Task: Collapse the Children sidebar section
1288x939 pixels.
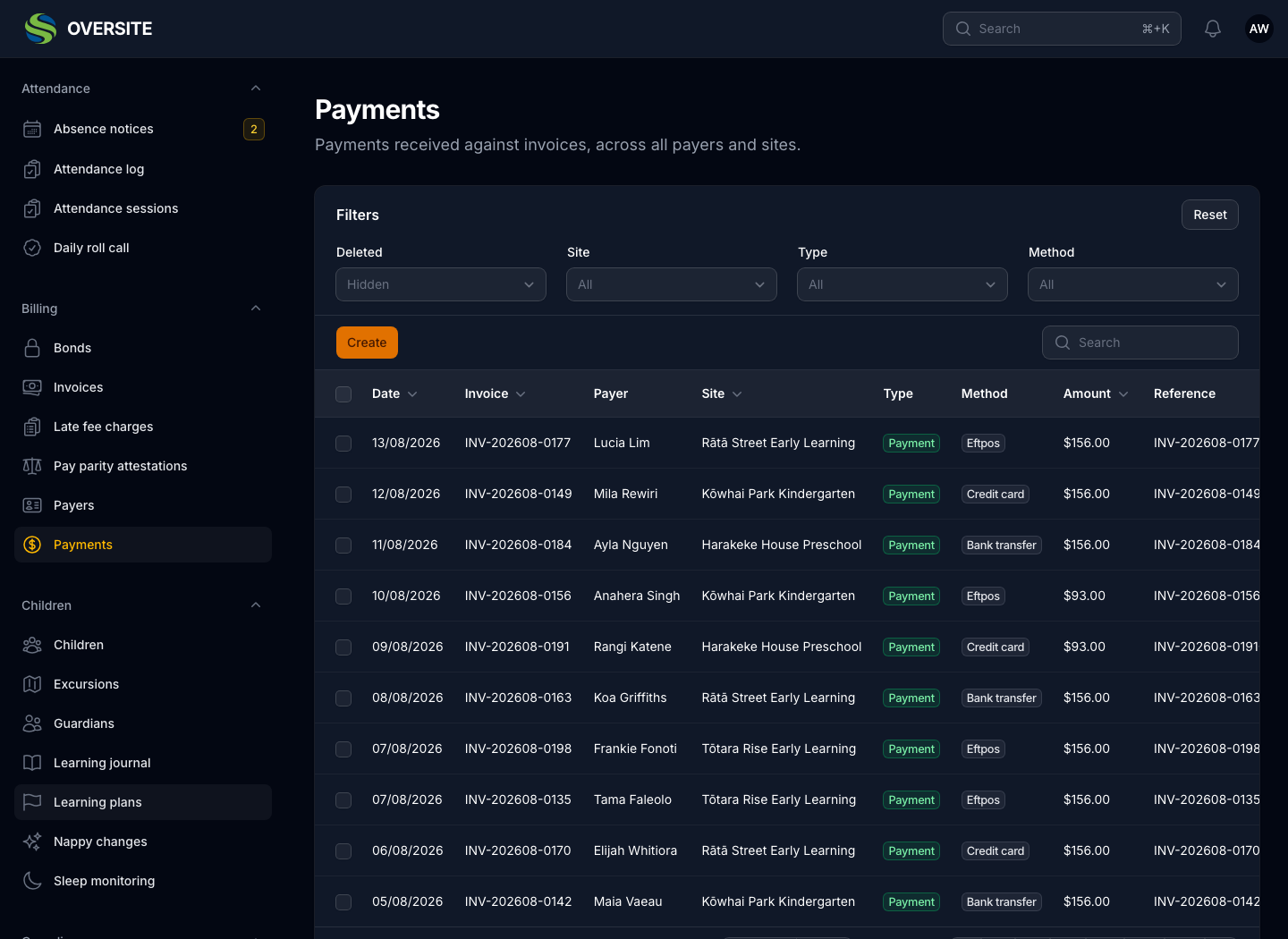Action: coord(256,605)
